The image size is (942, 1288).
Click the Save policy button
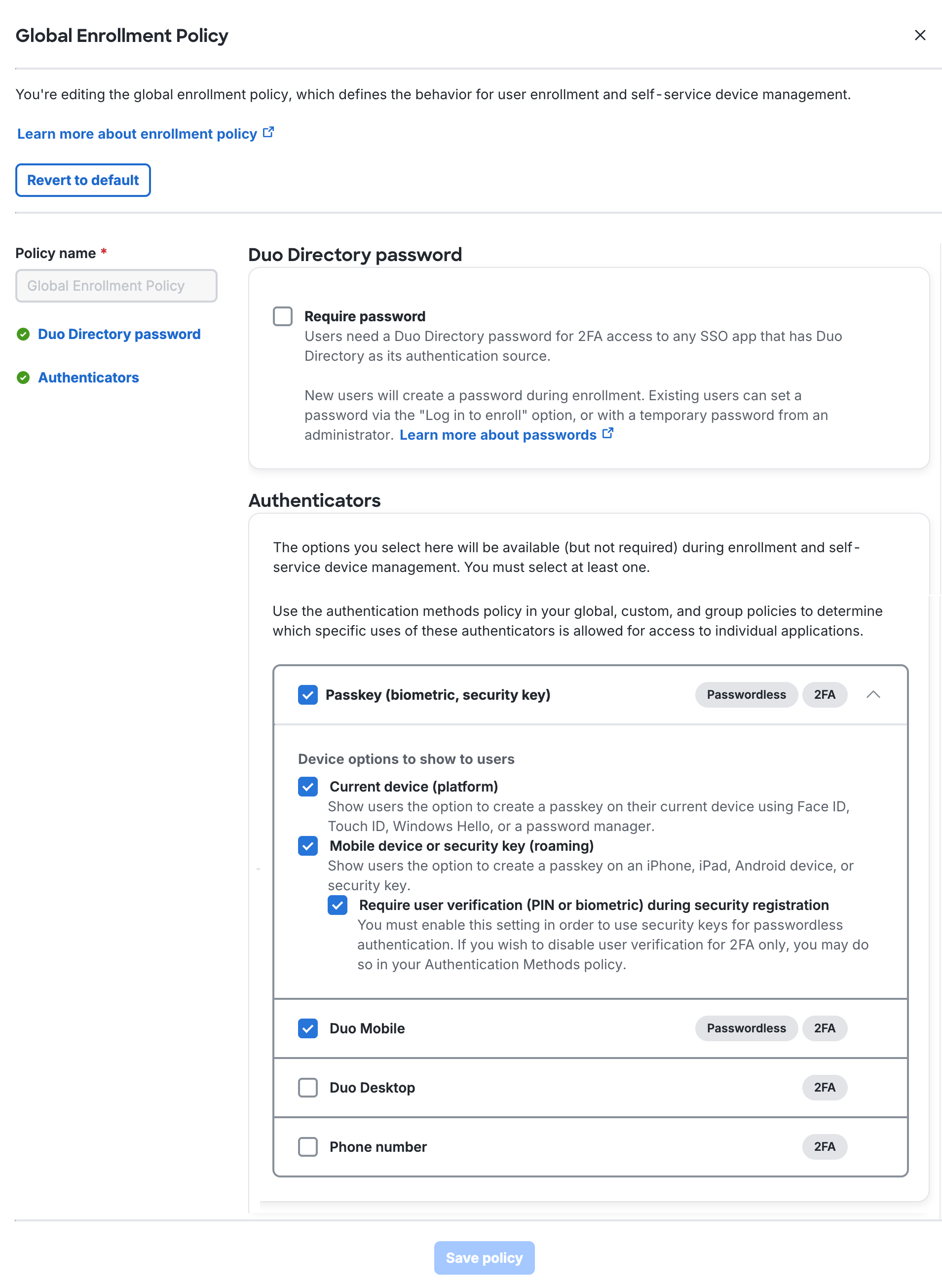point(484,1258)
